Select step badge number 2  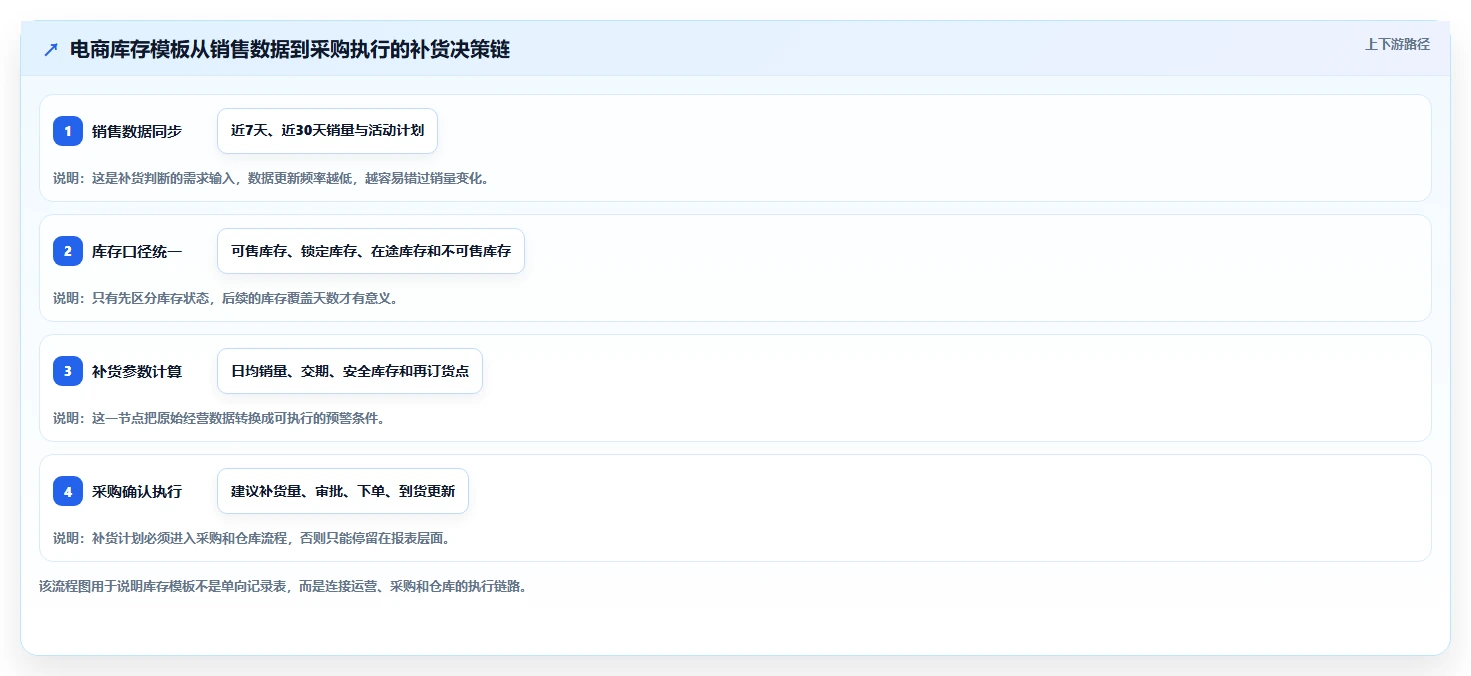(x=68, y=251)
